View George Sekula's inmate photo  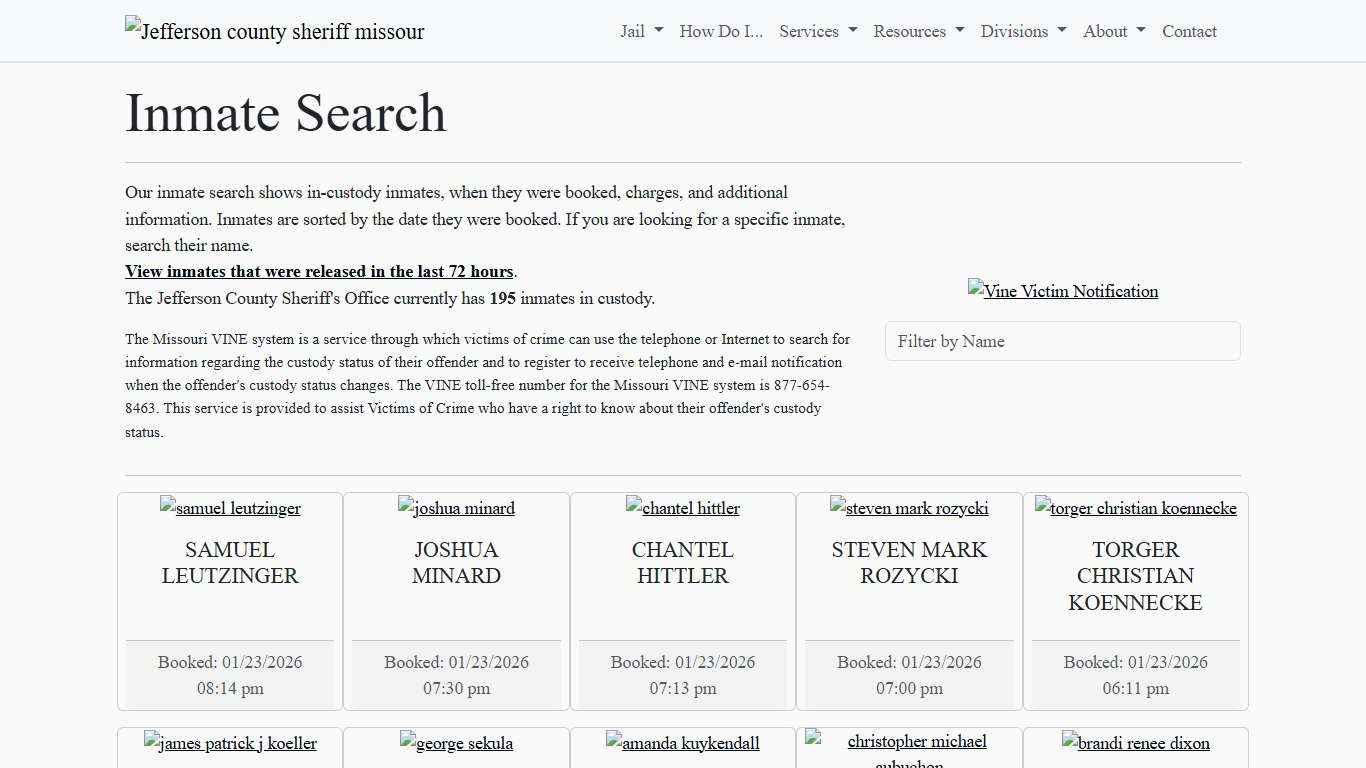coord(456,743)
